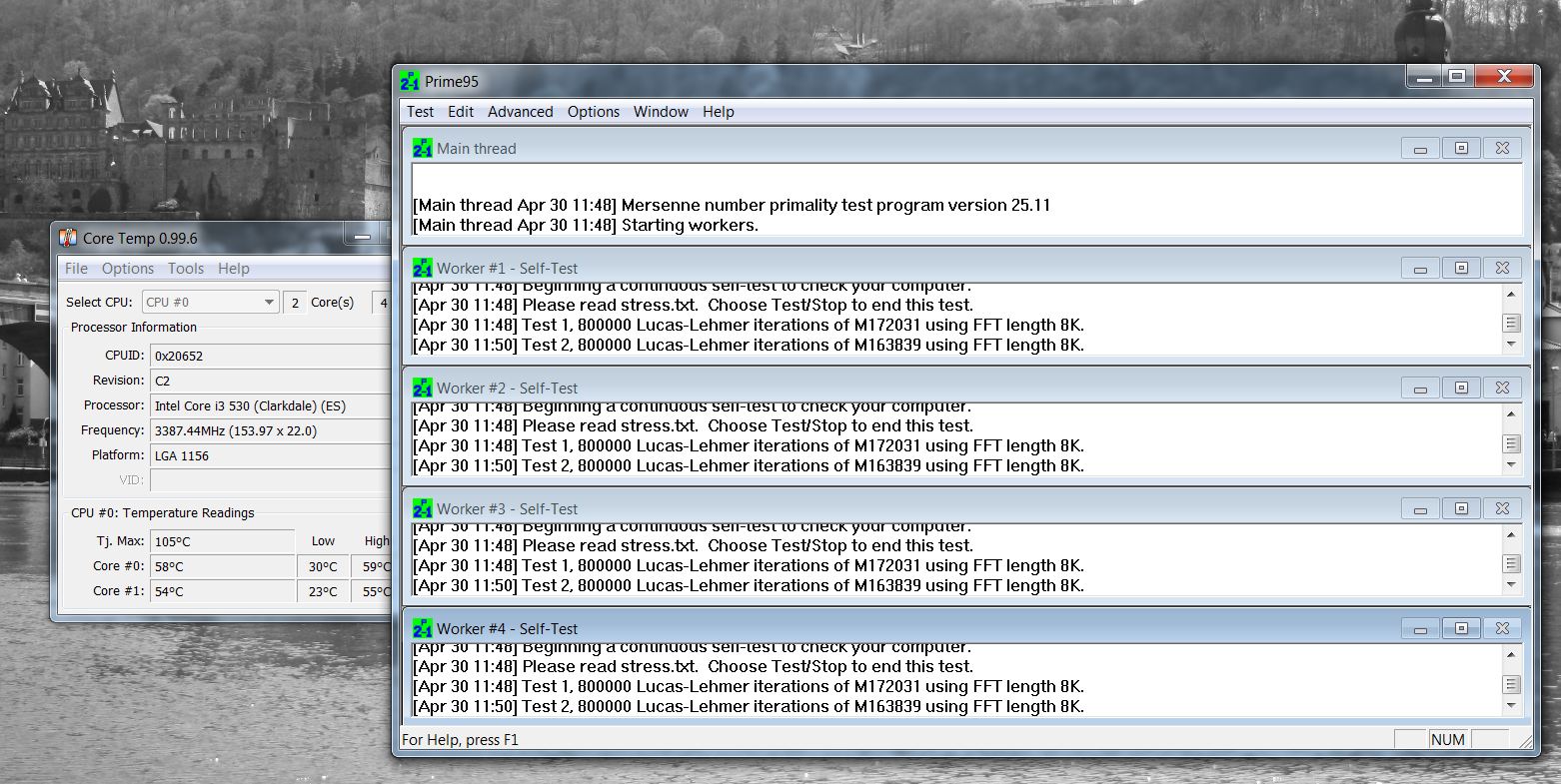The width and height of the screenshot is (1561, 784).
Task: Close the Worker #4 child window
Action: point(1502,628)
